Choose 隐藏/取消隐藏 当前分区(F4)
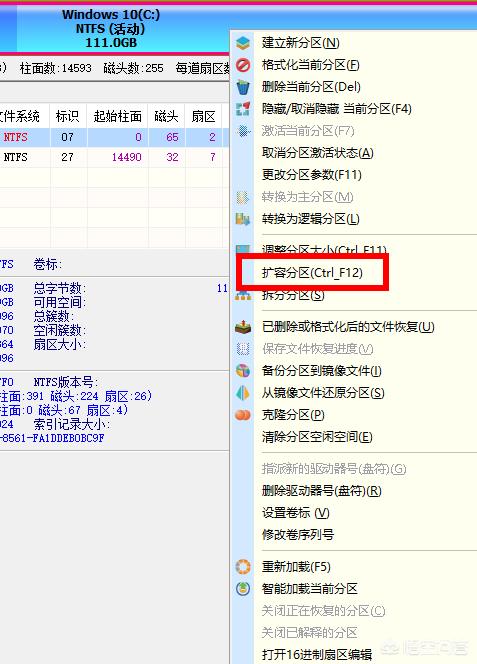The width and height of the screenshot is (477, 664). click(337, 109)
